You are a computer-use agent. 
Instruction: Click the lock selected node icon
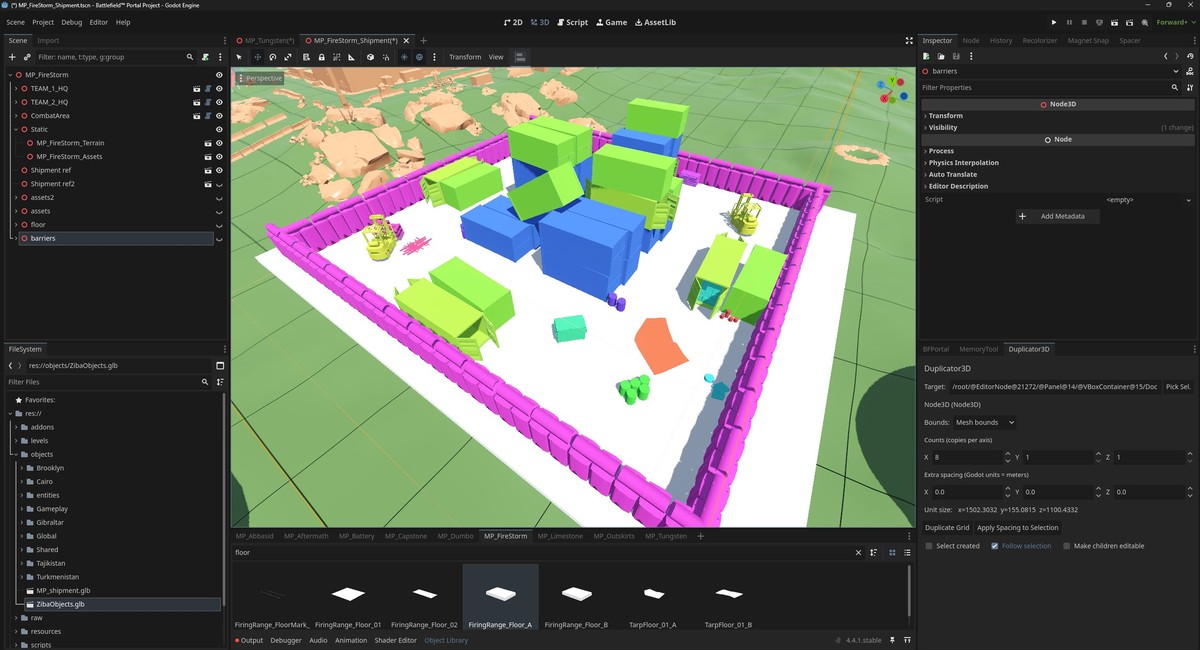pos(321,57)
